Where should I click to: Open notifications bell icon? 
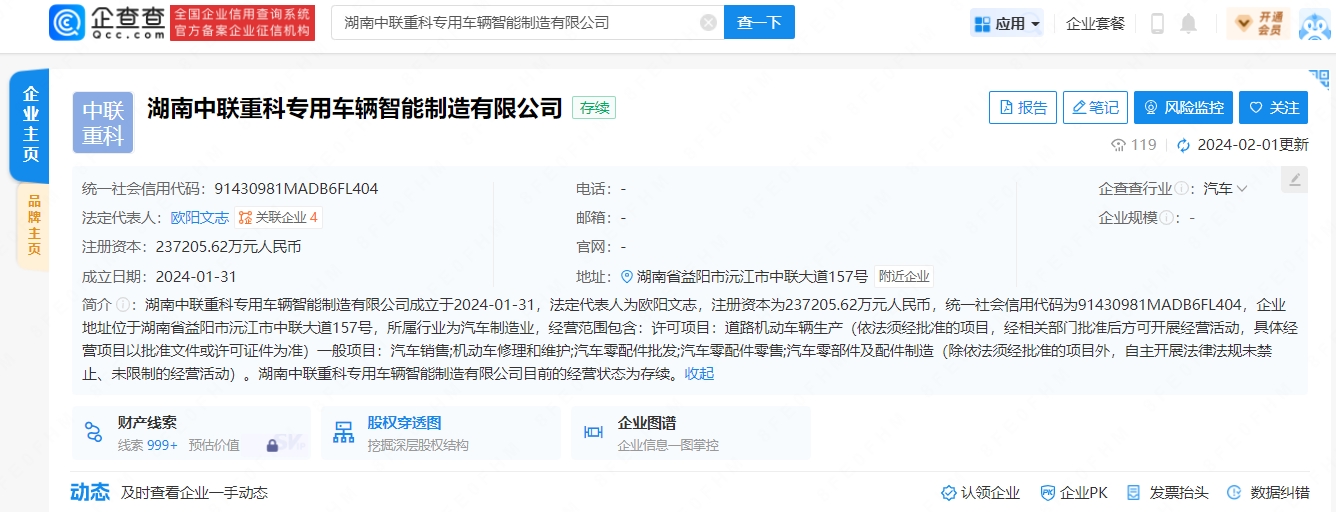point(1189,23)
